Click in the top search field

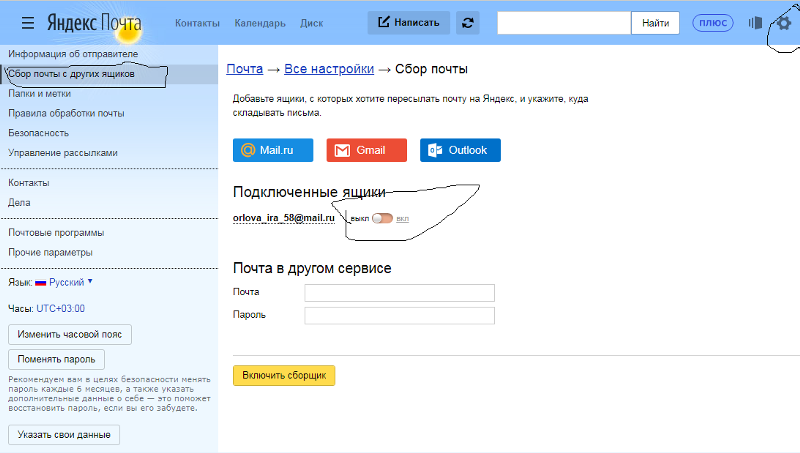pos(564,23)
